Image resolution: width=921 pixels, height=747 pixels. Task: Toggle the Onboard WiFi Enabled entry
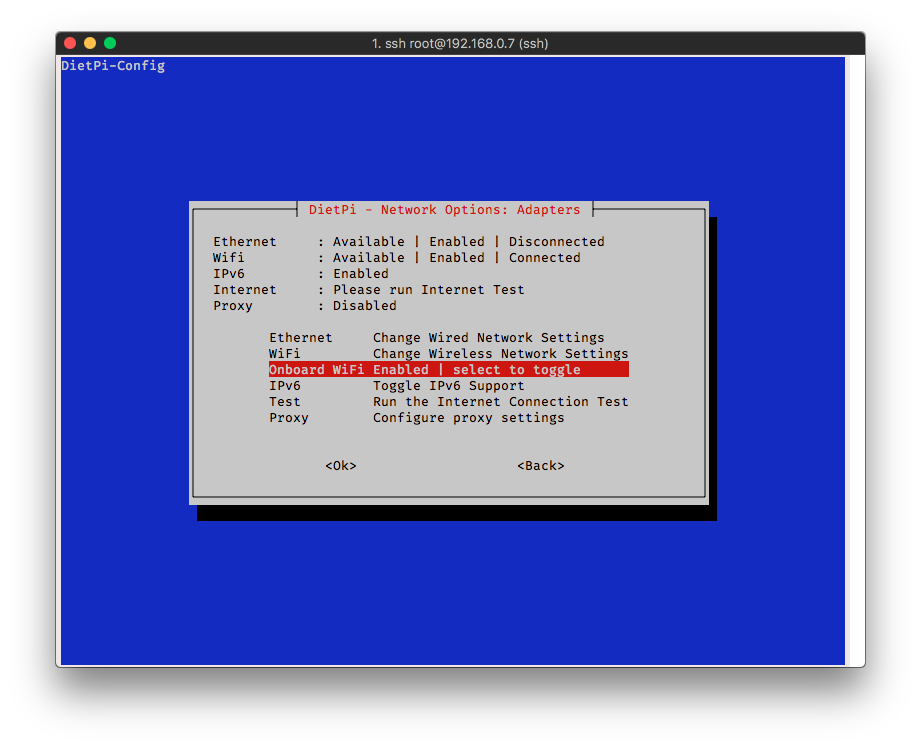click(449, 369)
